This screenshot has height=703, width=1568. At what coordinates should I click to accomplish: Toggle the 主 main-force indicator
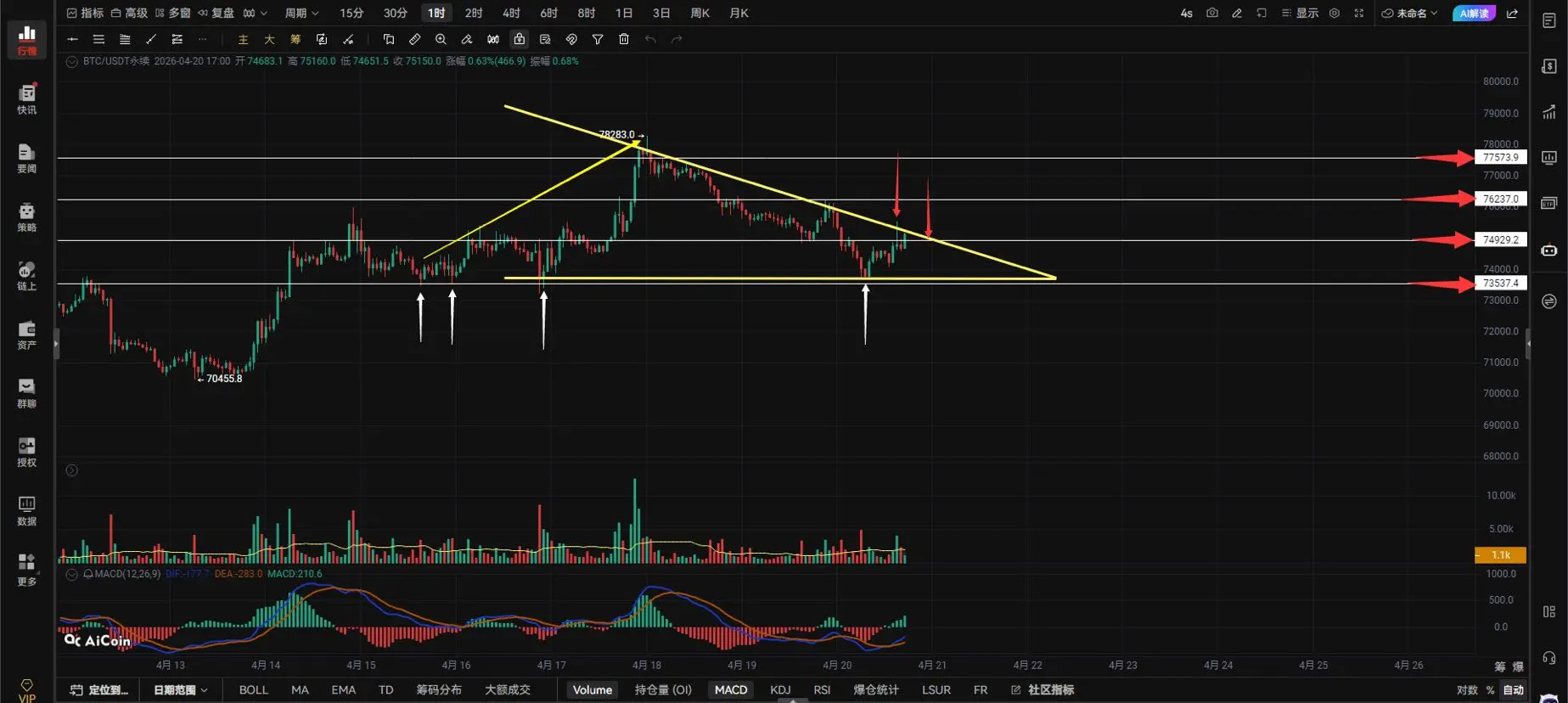(x=243, y=39)
